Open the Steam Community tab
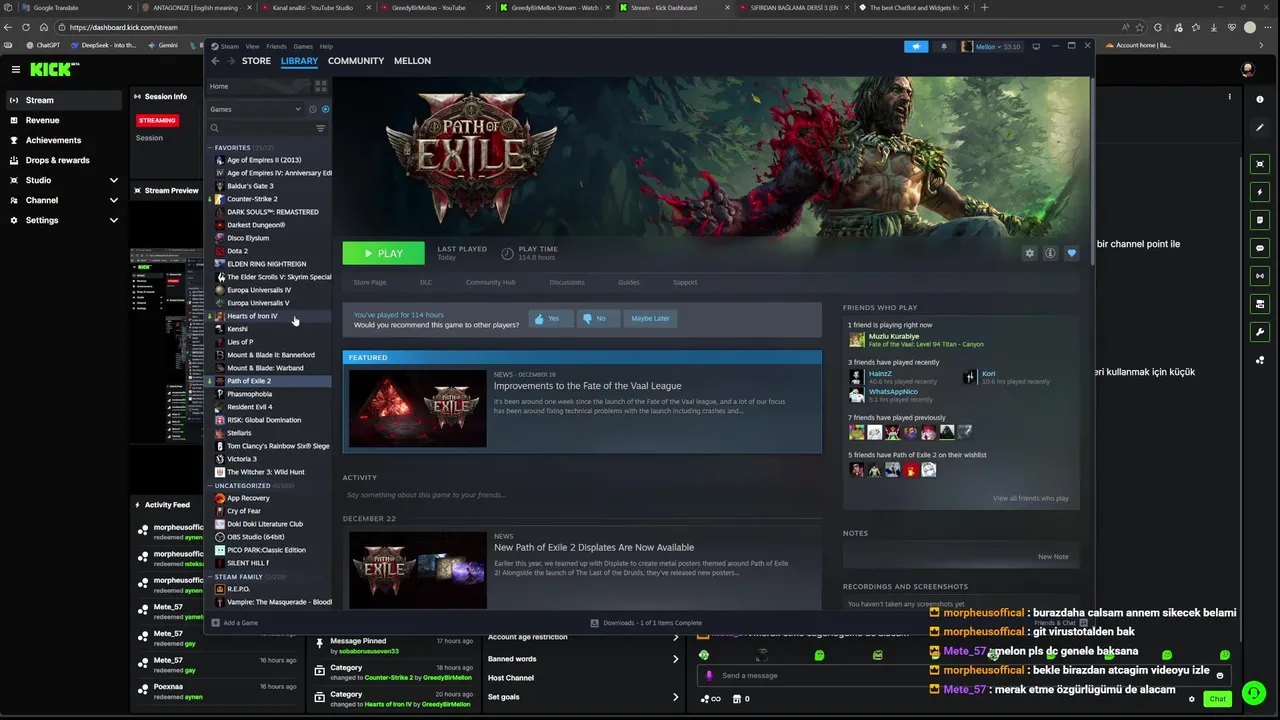The image size is (1280, 720). [356, 61]
